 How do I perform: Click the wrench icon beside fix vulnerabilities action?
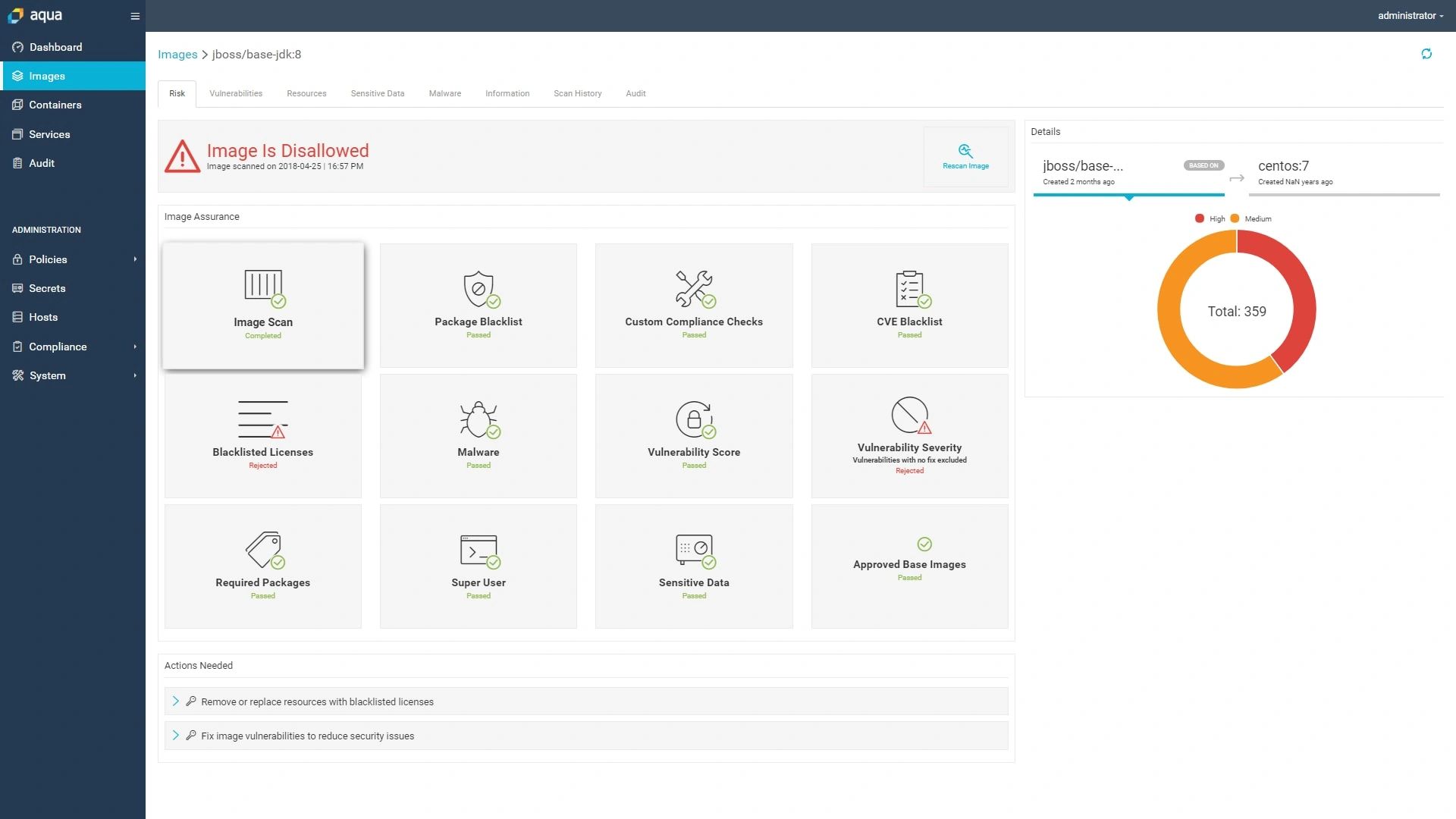(191, 736)
